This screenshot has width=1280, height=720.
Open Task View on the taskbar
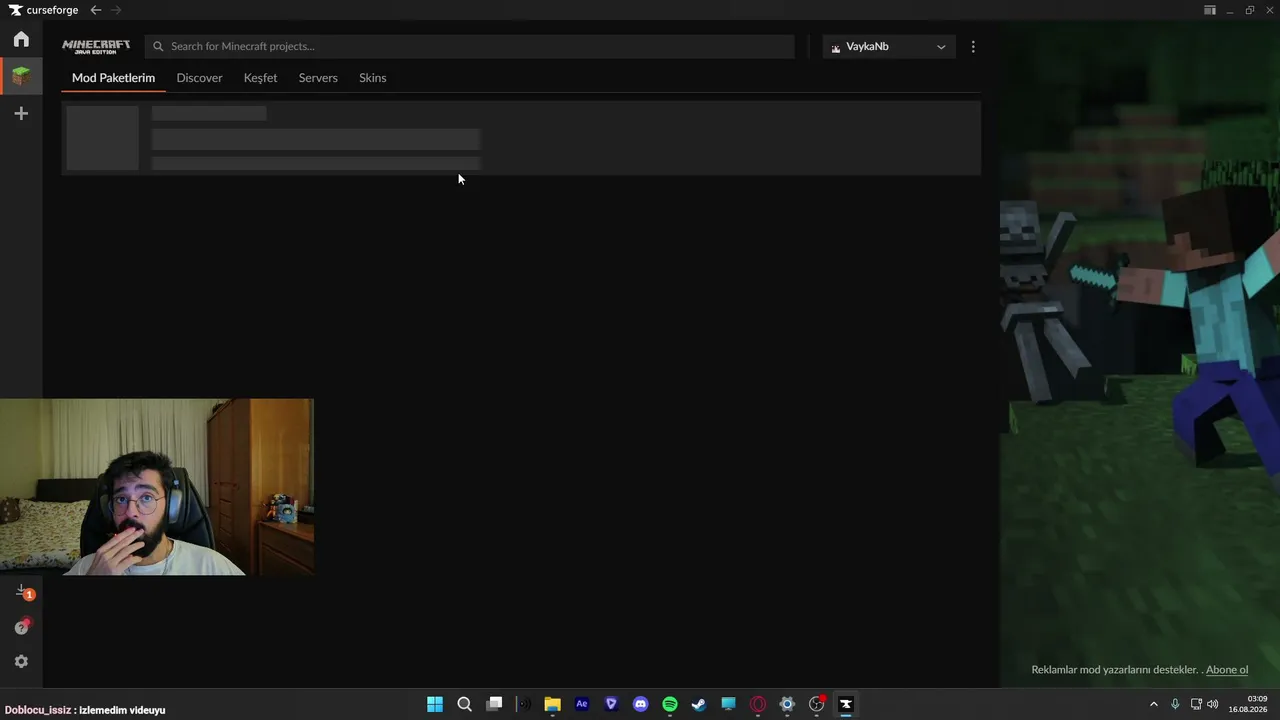tap(494, 704)
